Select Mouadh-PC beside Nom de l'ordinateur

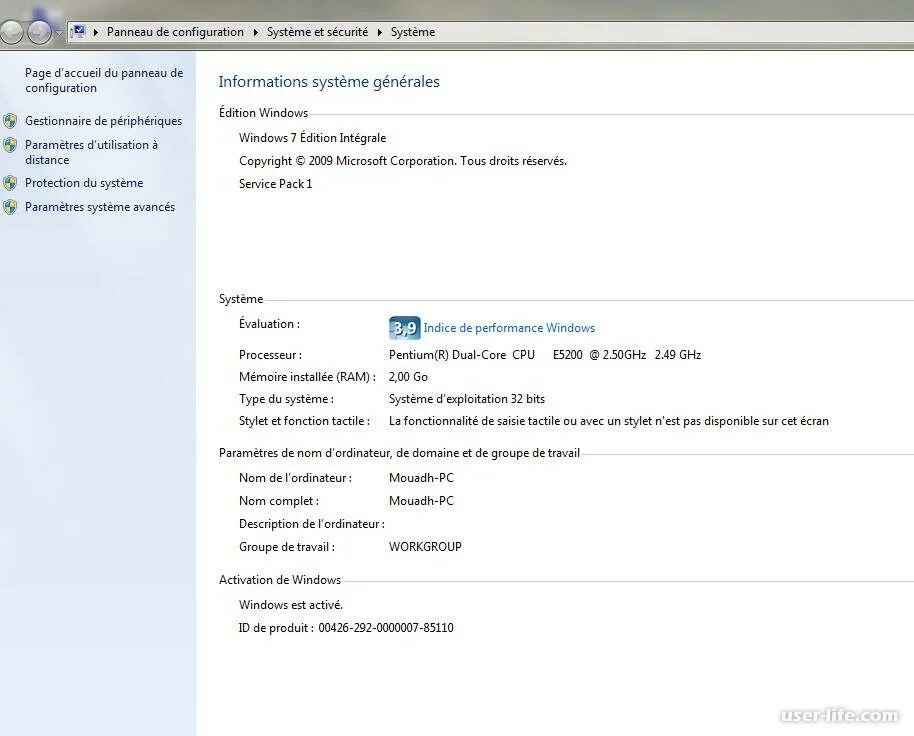point(421,478)
